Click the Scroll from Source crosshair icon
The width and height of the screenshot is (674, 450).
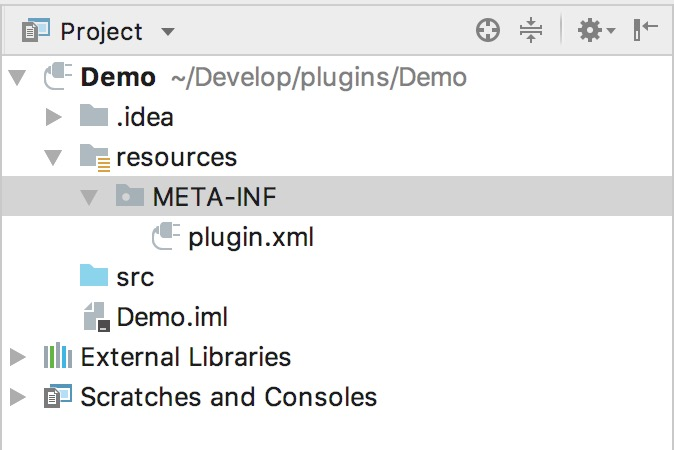click(x=488, y=31)
